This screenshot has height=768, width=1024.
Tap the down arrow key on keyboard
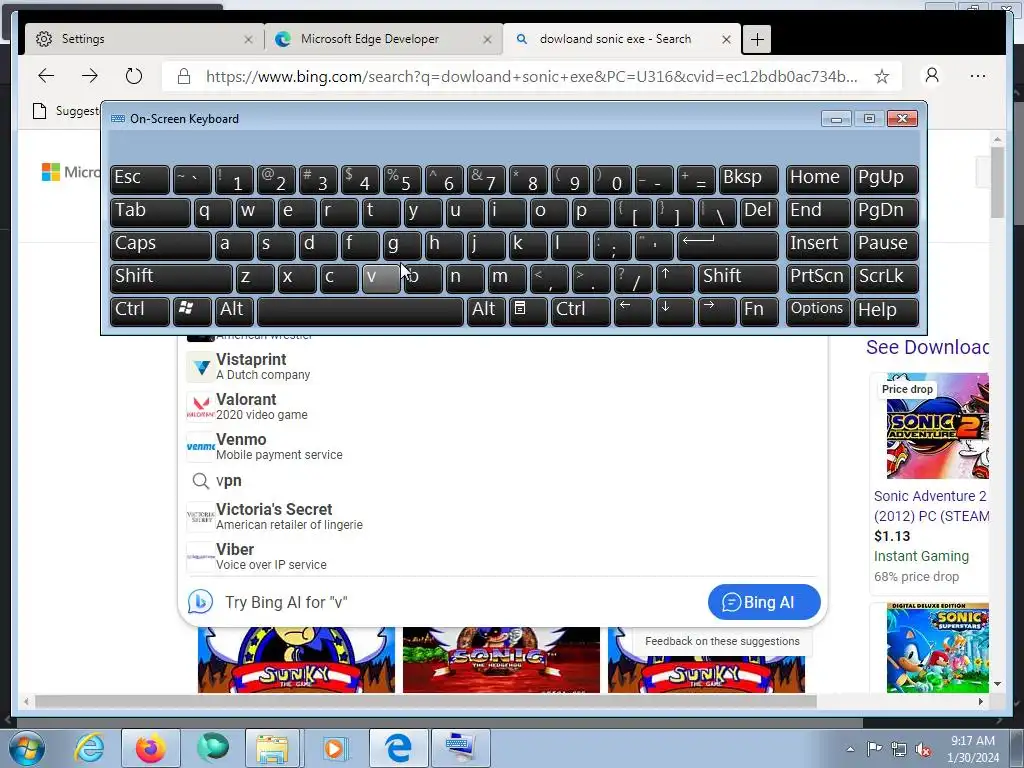tap(675, 310)
